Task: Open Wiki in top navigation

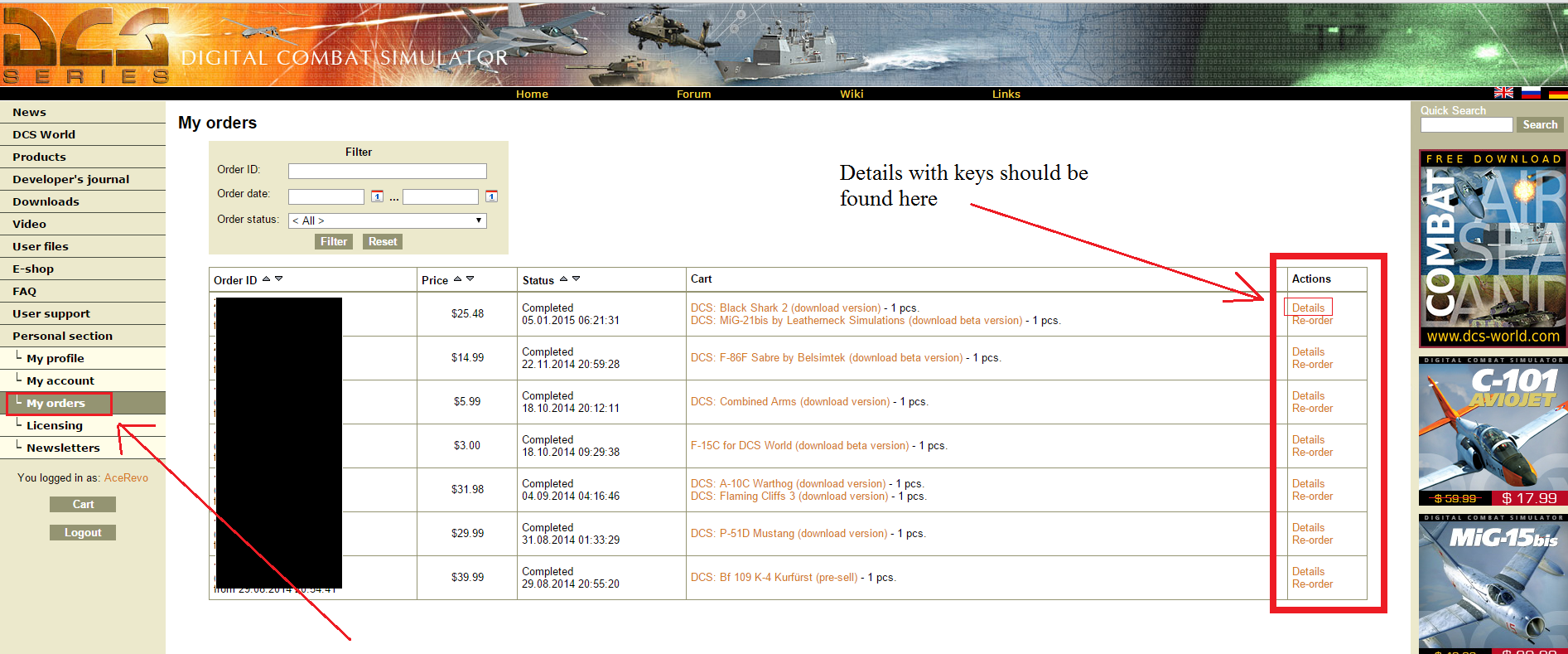Action: 852,94
